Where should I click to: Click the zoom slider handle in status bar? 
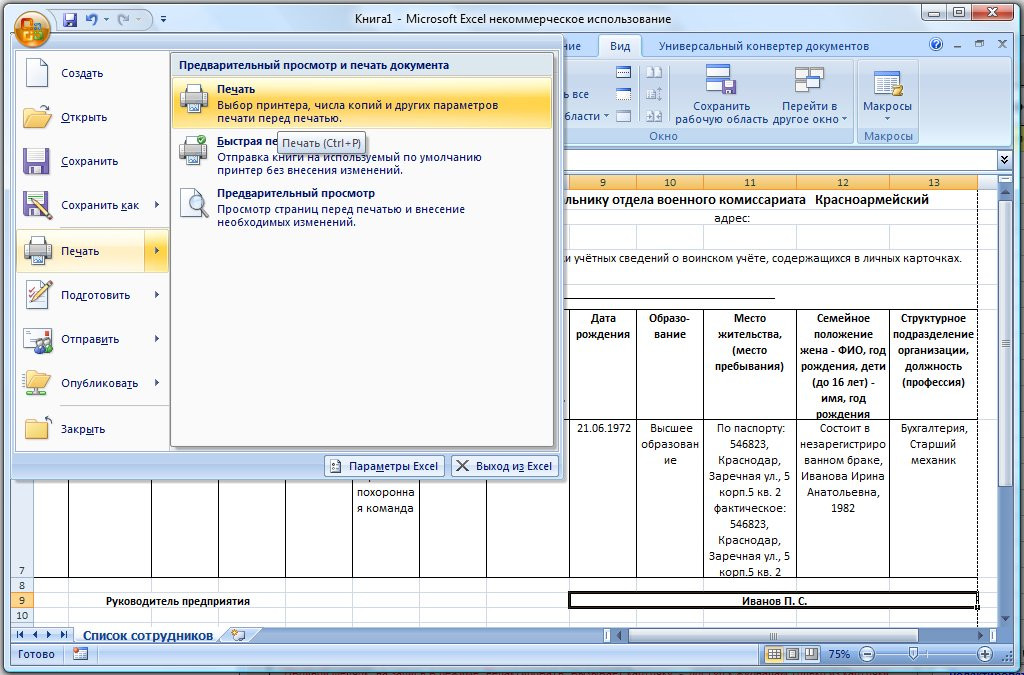(913, 654)
